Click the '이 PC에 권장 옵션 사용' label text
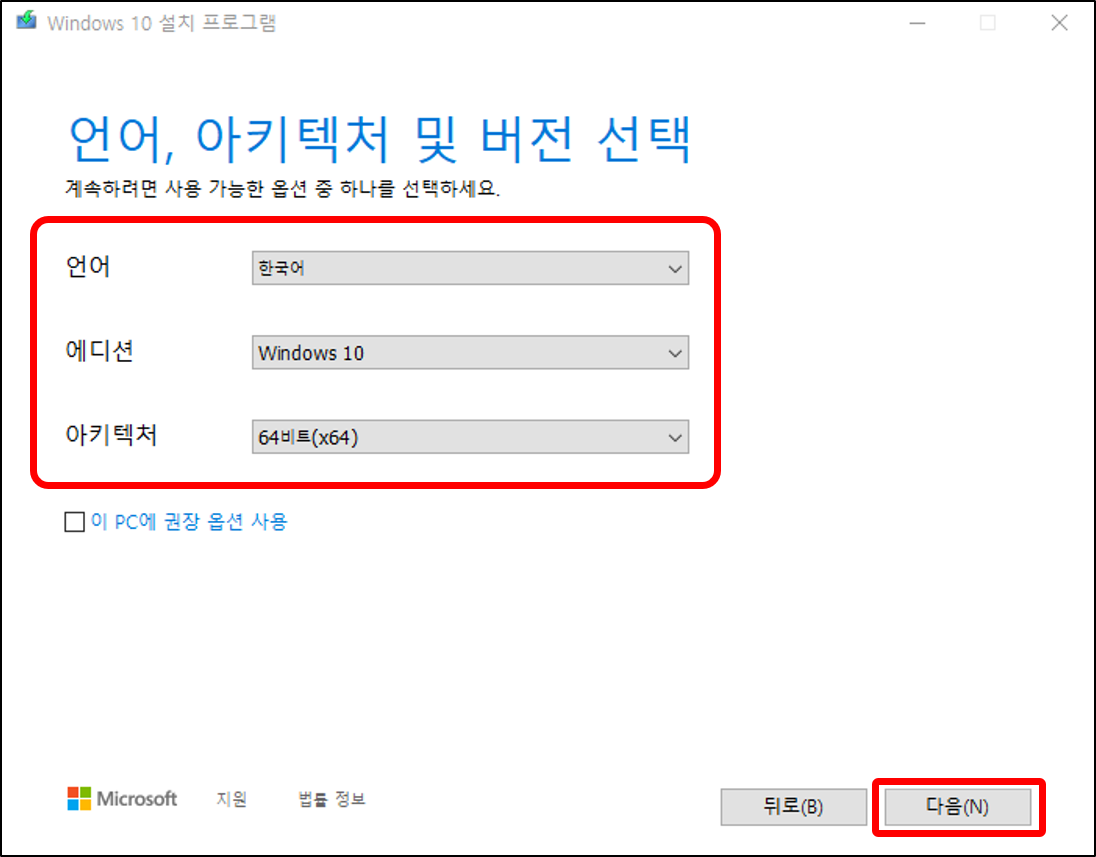Image resolution: width=1096 pixels, height=857 pixels. coord(189,521)
